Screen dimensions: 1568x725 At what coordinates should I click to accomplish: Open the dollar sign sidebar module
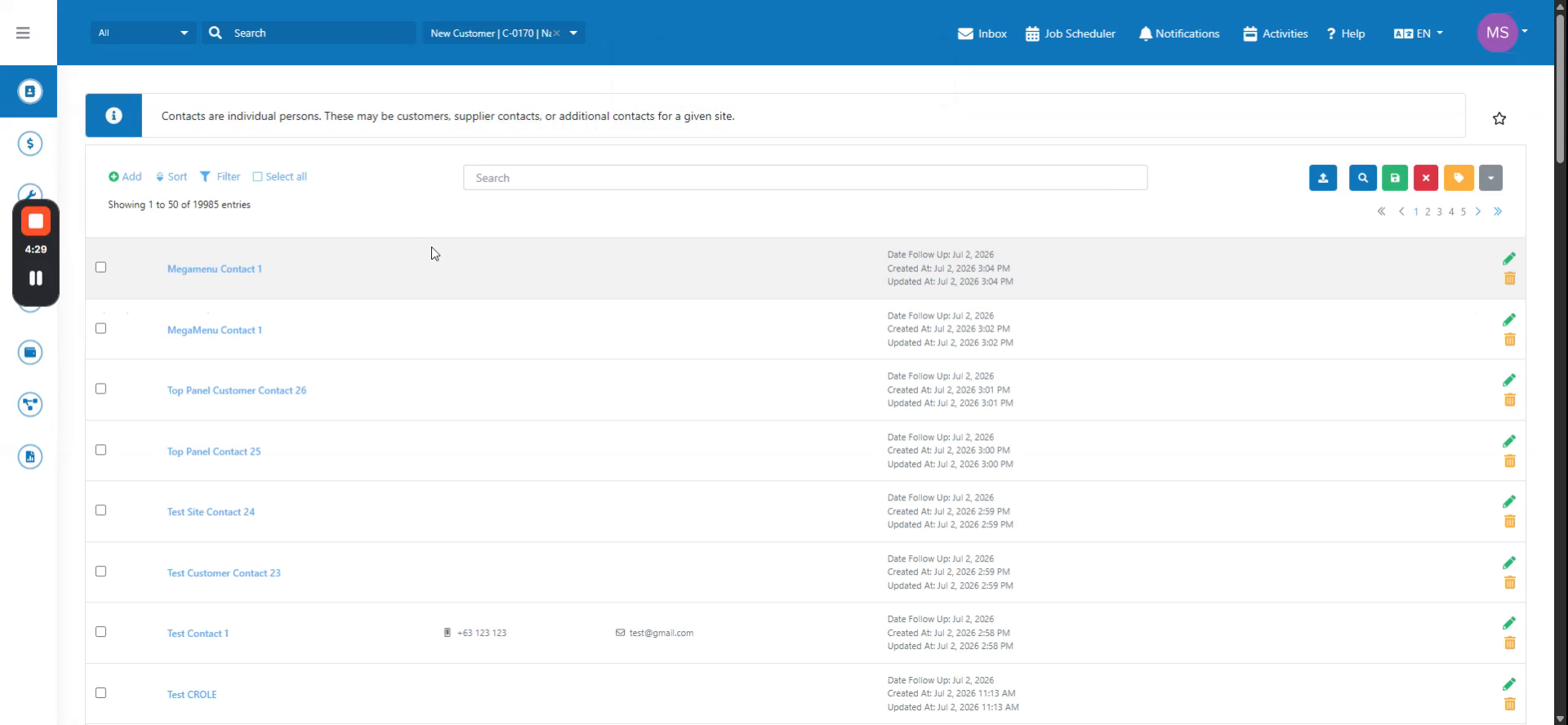click(30, 144)
